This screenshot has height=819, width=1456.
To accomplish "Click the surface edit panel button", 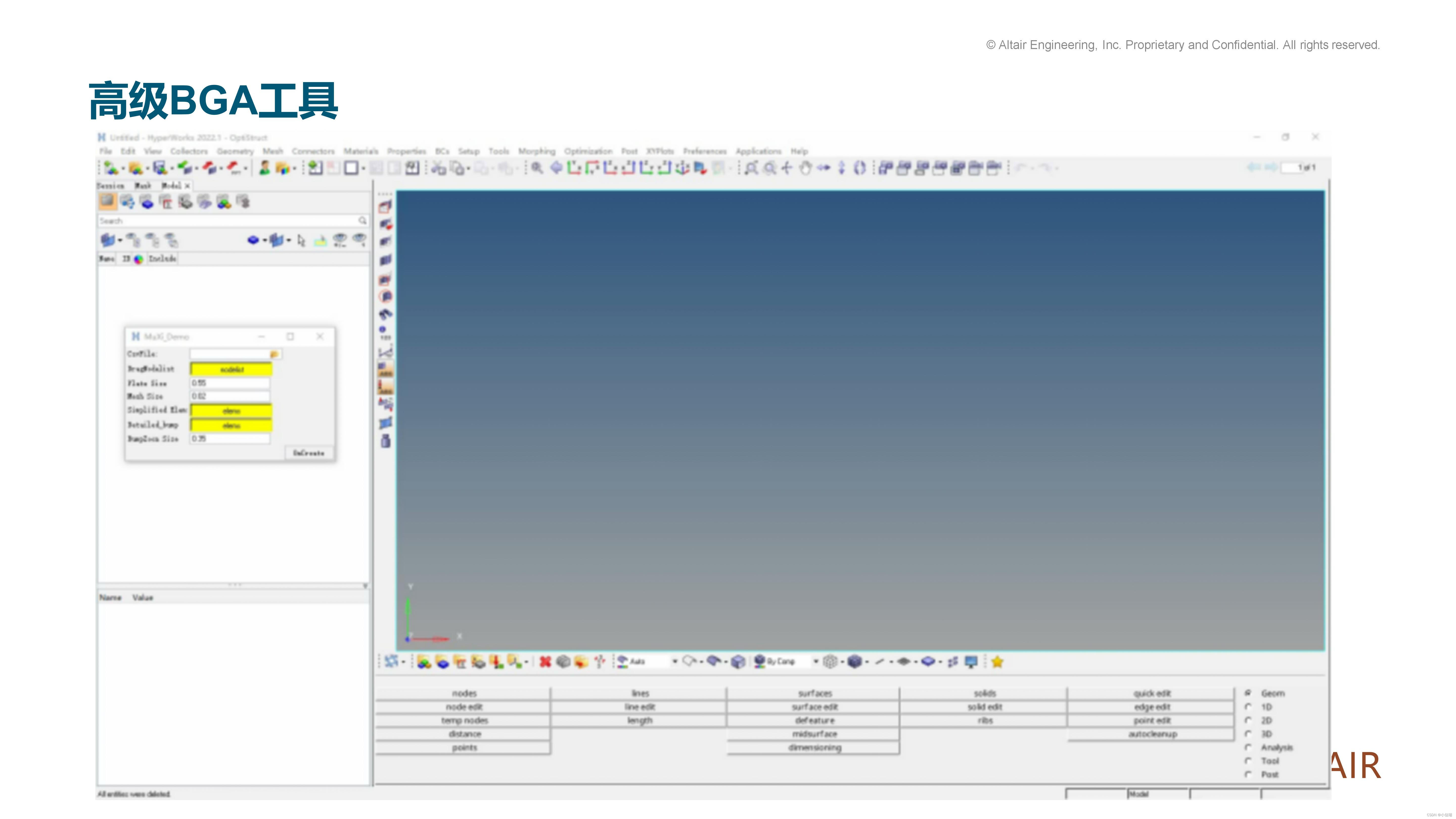I will click(x=814, y=707).
